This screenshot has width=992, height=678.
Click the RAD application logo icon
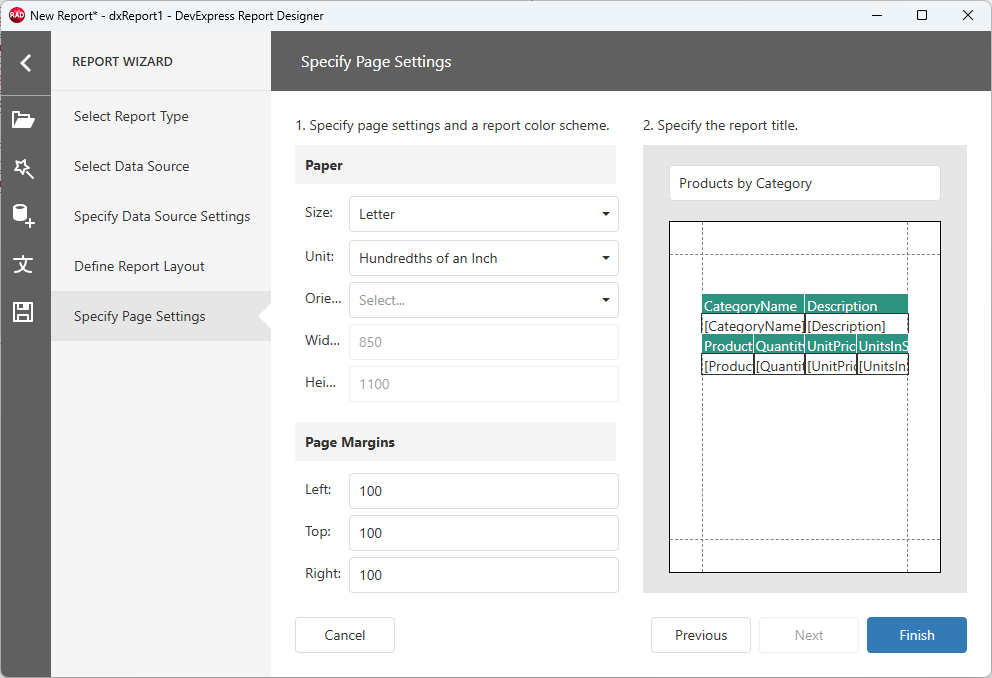(x=16, y=15)
